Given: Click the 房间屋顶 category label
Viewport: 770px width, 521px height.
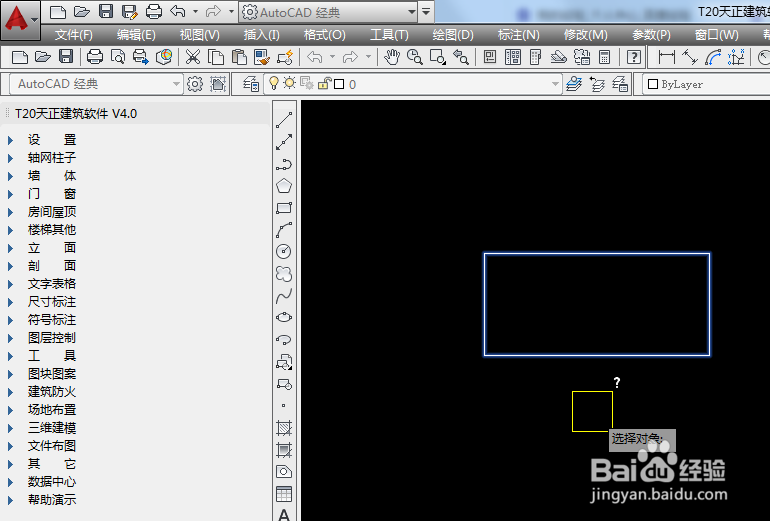Looking at the screenshot, I should (x=52, y=212).
